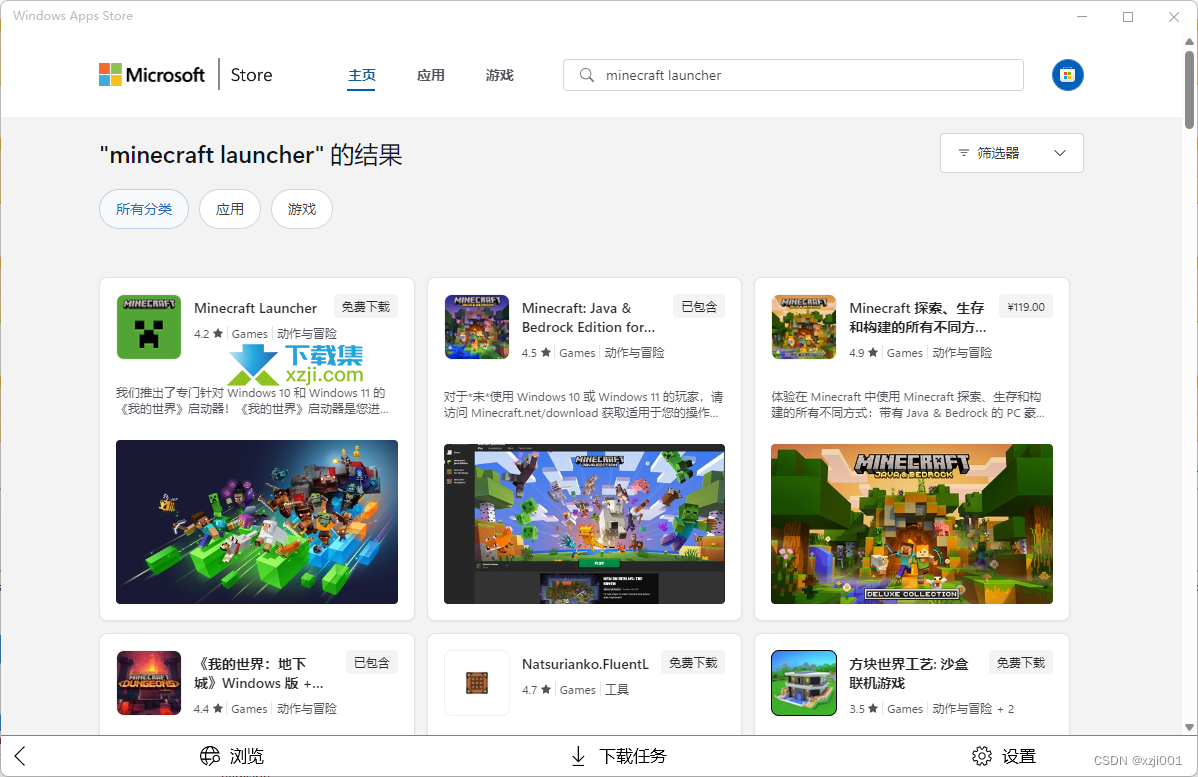Click the 方块世界工艺: 沙盒联机游戏 title

point(909,674)
